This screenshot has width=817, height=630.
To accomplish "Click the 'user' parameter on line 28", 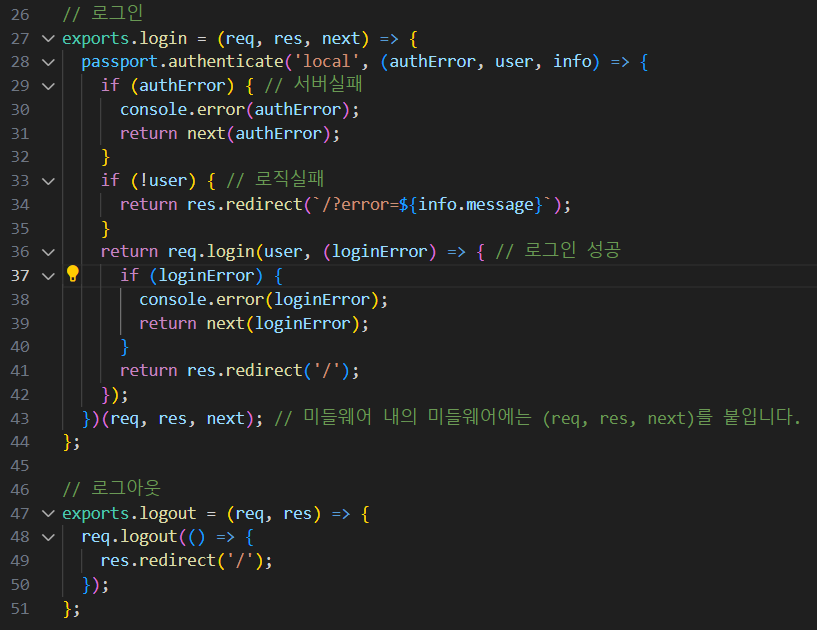I will coord(514,62).
